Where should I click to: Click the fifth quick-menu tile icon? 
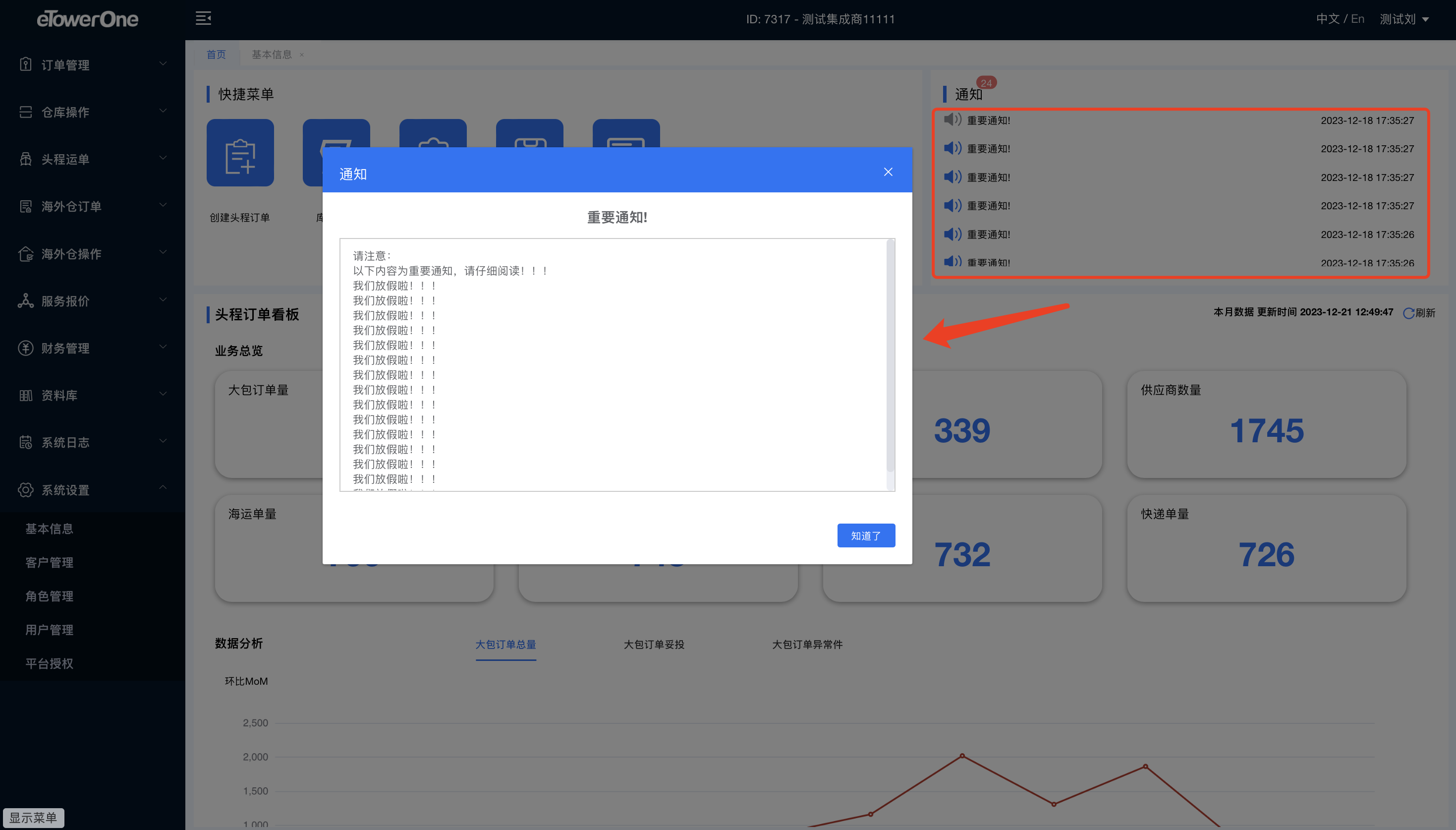pyautogui.click(x=626, y=133)
